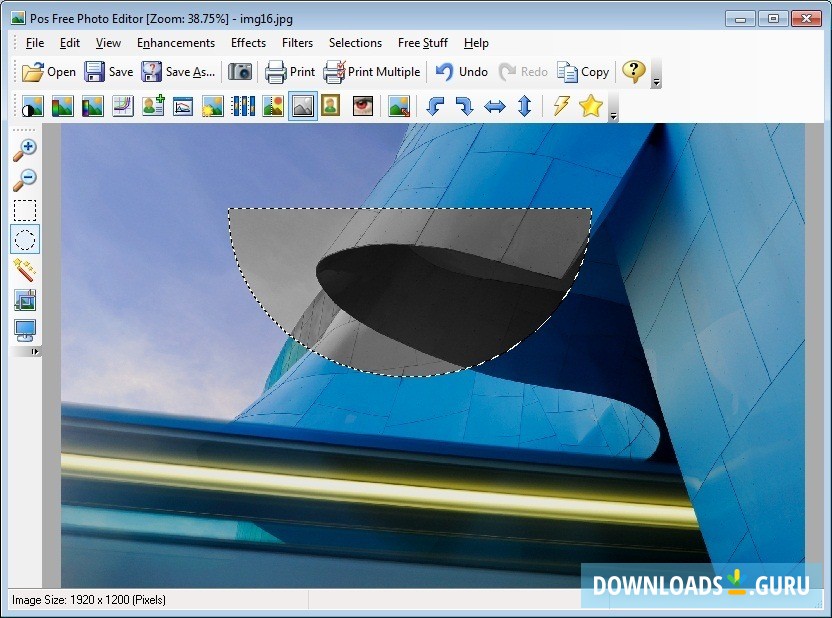Click the Print toolbar button
This screenshot has height=618, width=832.
pyautogui.click(x=290, y=72)
